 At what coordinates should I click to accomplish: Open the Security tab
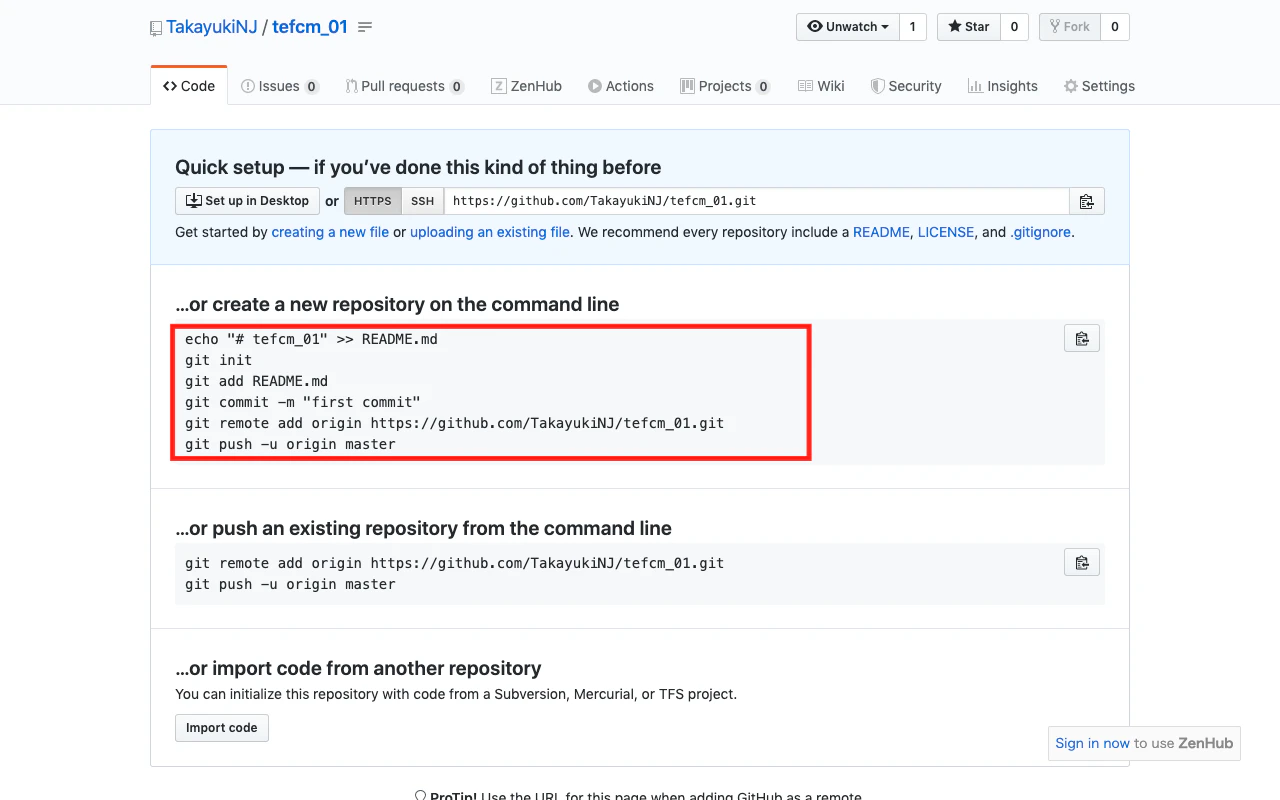tap(906, 86)
